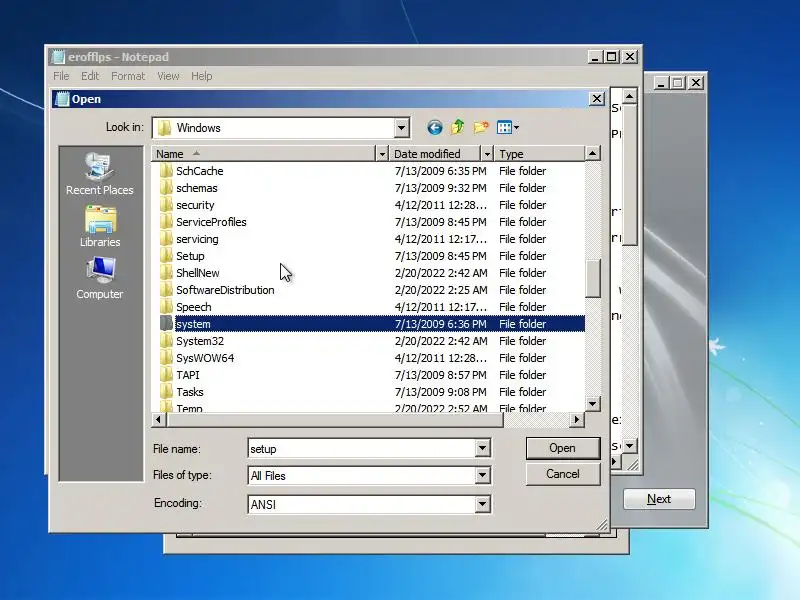Image resolution: width=800 pixels, height=600 pixels.
Task: Click the file list scroll down arrow
Action: click(x=592, y=404)
